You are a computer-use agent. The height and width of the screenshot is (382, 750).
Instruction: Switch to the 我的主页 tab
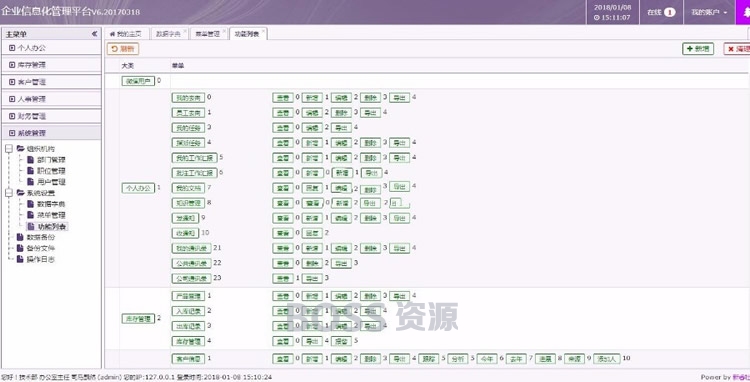tap(126, 34)
